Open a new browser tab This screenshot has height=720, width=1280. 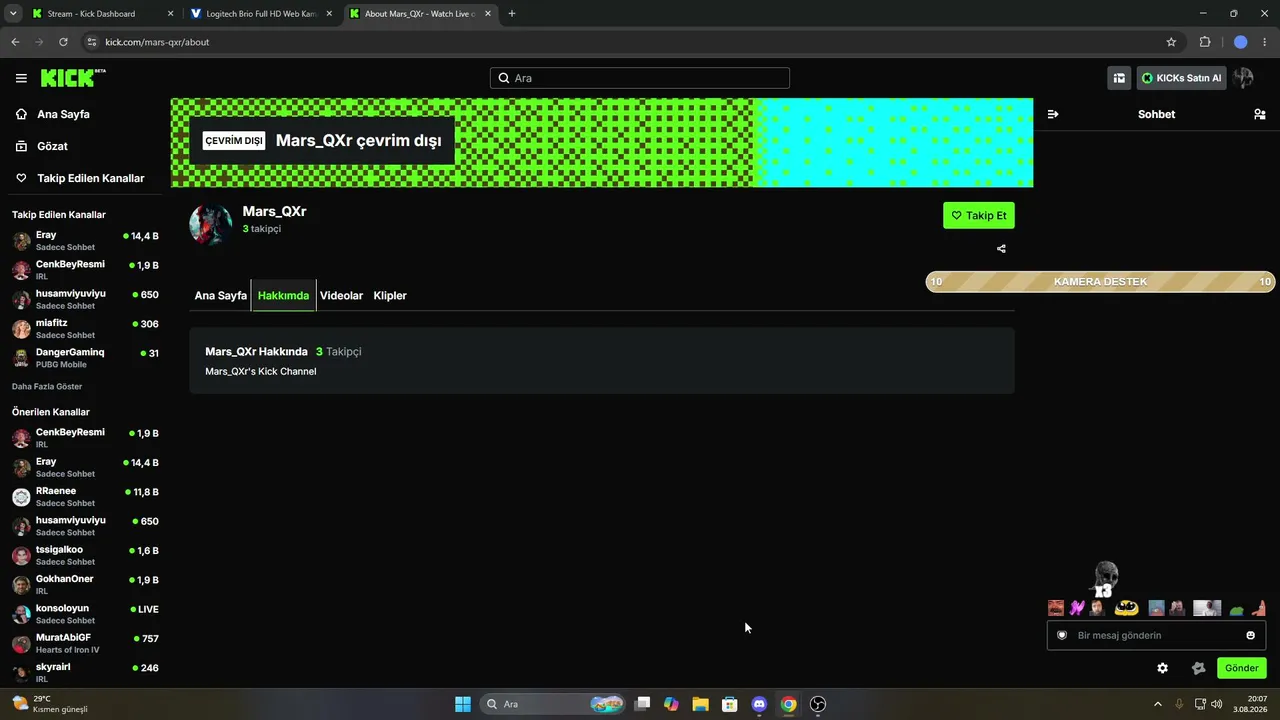point(512,14)
